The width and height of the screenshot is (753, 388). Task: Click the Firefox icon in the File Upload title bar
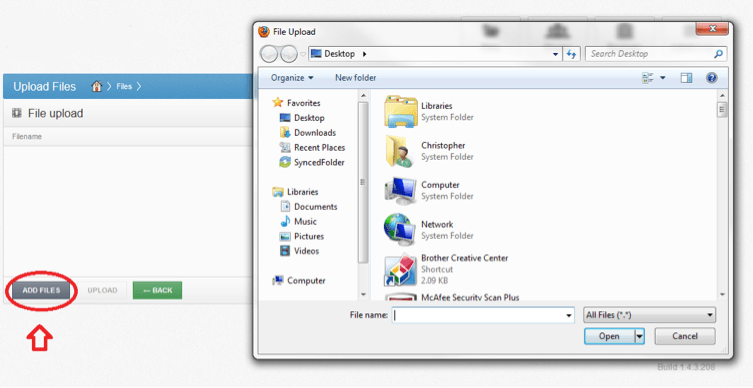[x=264, y=32]
